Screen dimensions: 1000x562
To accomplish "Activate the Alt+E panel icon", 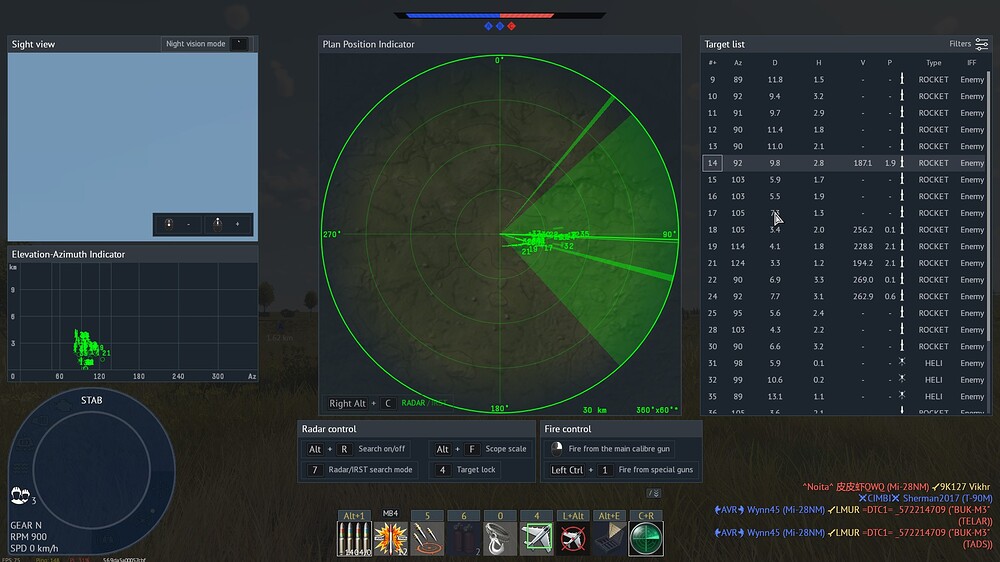I will 609,538.
